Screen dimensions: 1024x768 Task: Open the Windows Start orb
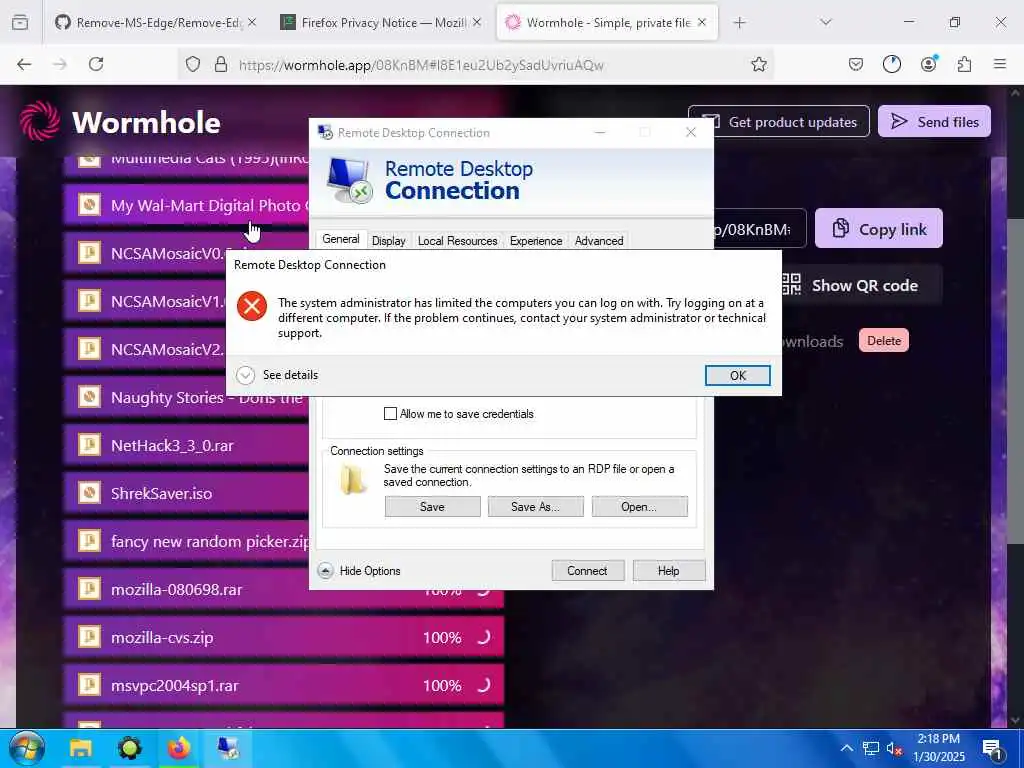click(26, 748)
